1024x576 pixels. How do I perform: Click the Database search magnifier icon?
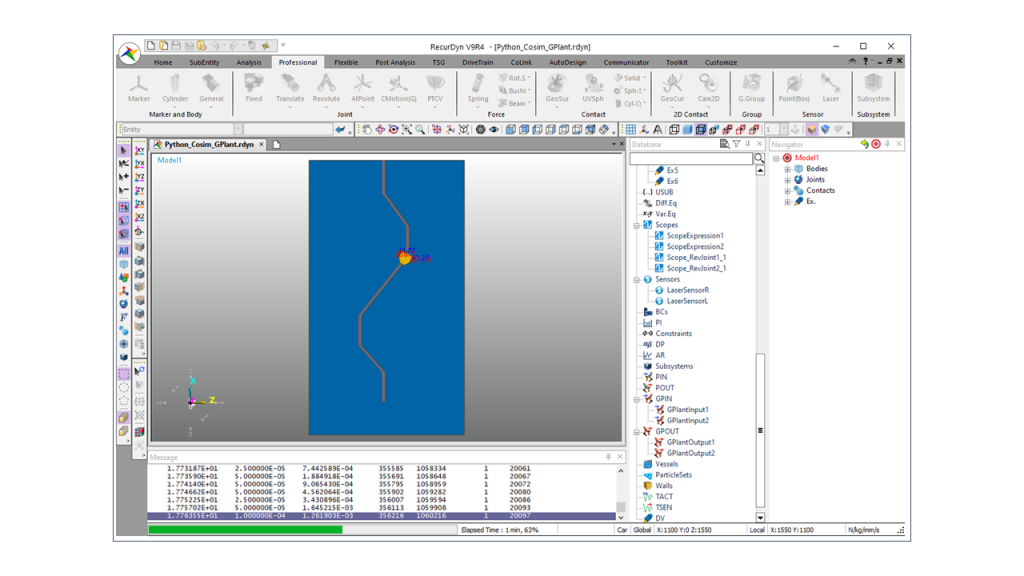coord(759,158)
